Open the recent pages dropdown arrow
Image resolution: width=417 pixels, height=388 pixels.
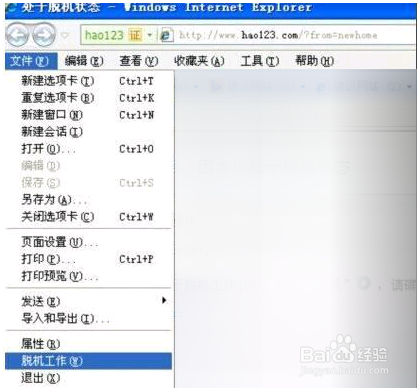click(66, 35)
